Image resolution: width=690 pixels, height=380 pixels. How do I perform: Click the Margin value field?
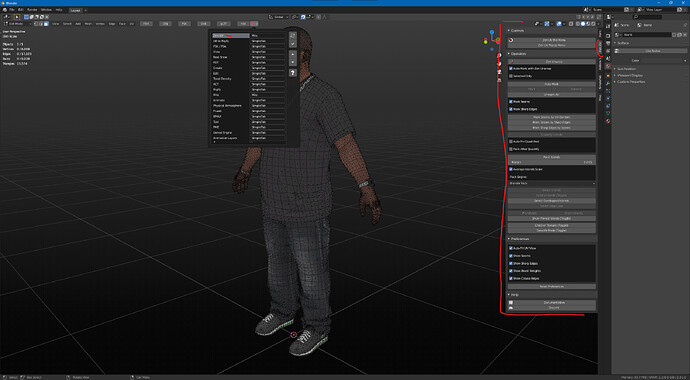pos(552,162)
